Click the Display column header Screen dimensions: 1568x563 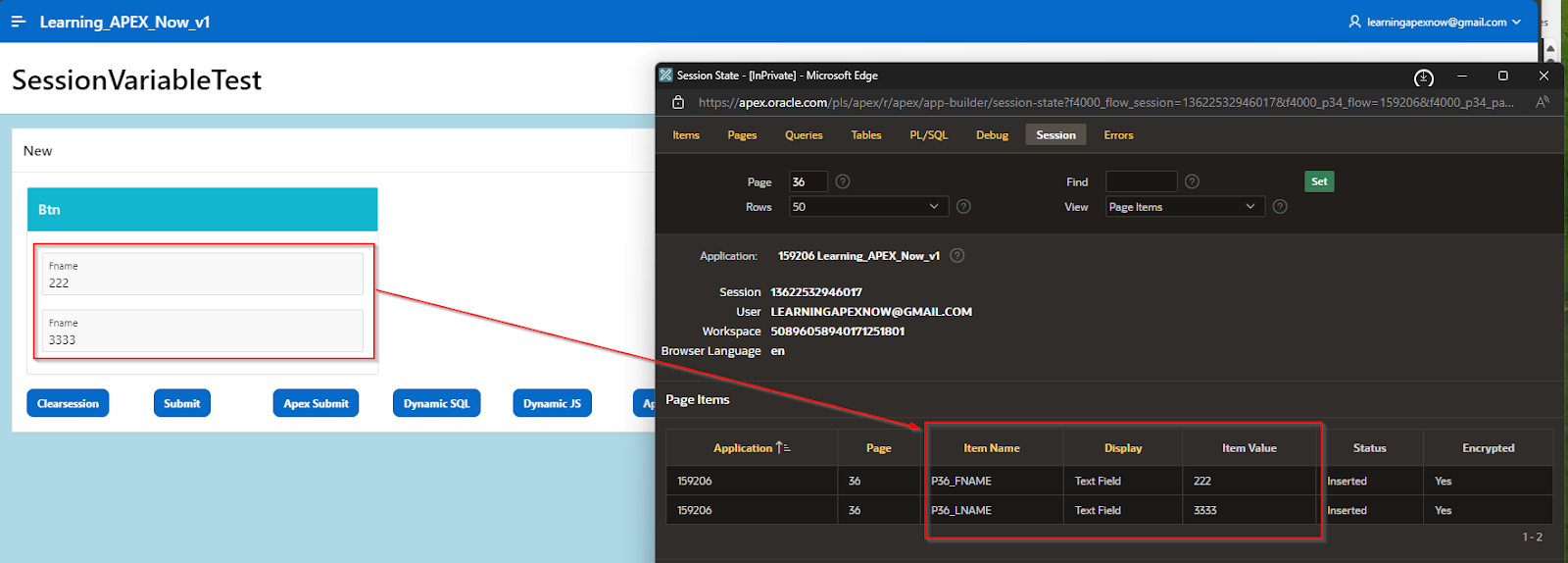pos(1123,447)
